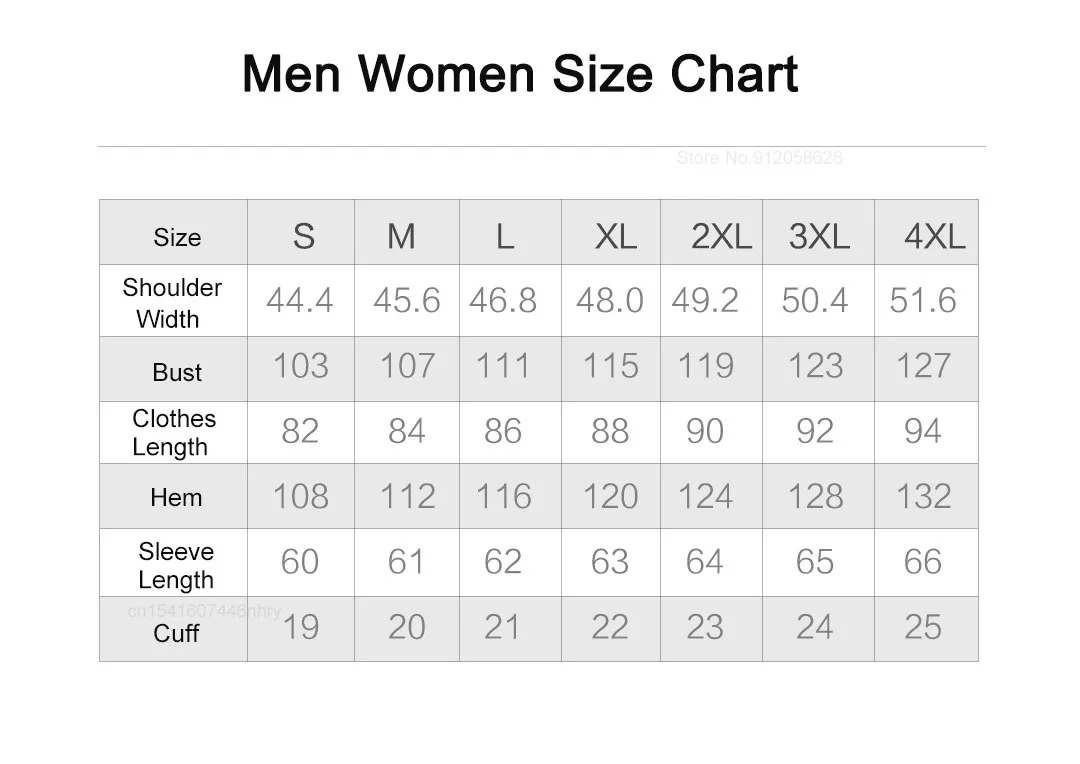
Task: Click the Bust row label
Action: [177, 372]
